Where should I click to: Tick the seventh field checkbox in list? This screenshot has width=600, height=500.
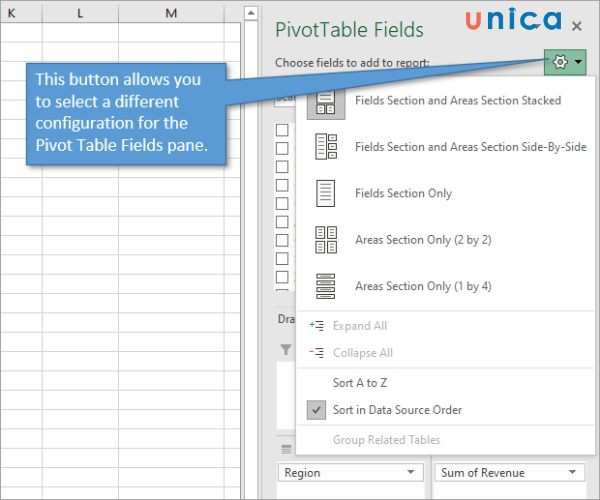click(282, 240)
